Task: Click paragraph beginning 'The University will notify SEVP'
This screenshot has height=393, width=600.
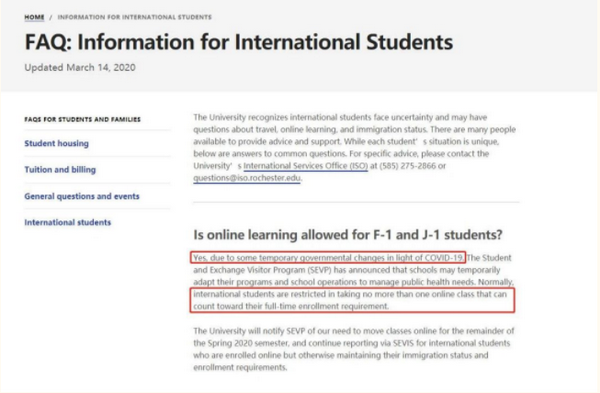Action: [x=354, y=349]
